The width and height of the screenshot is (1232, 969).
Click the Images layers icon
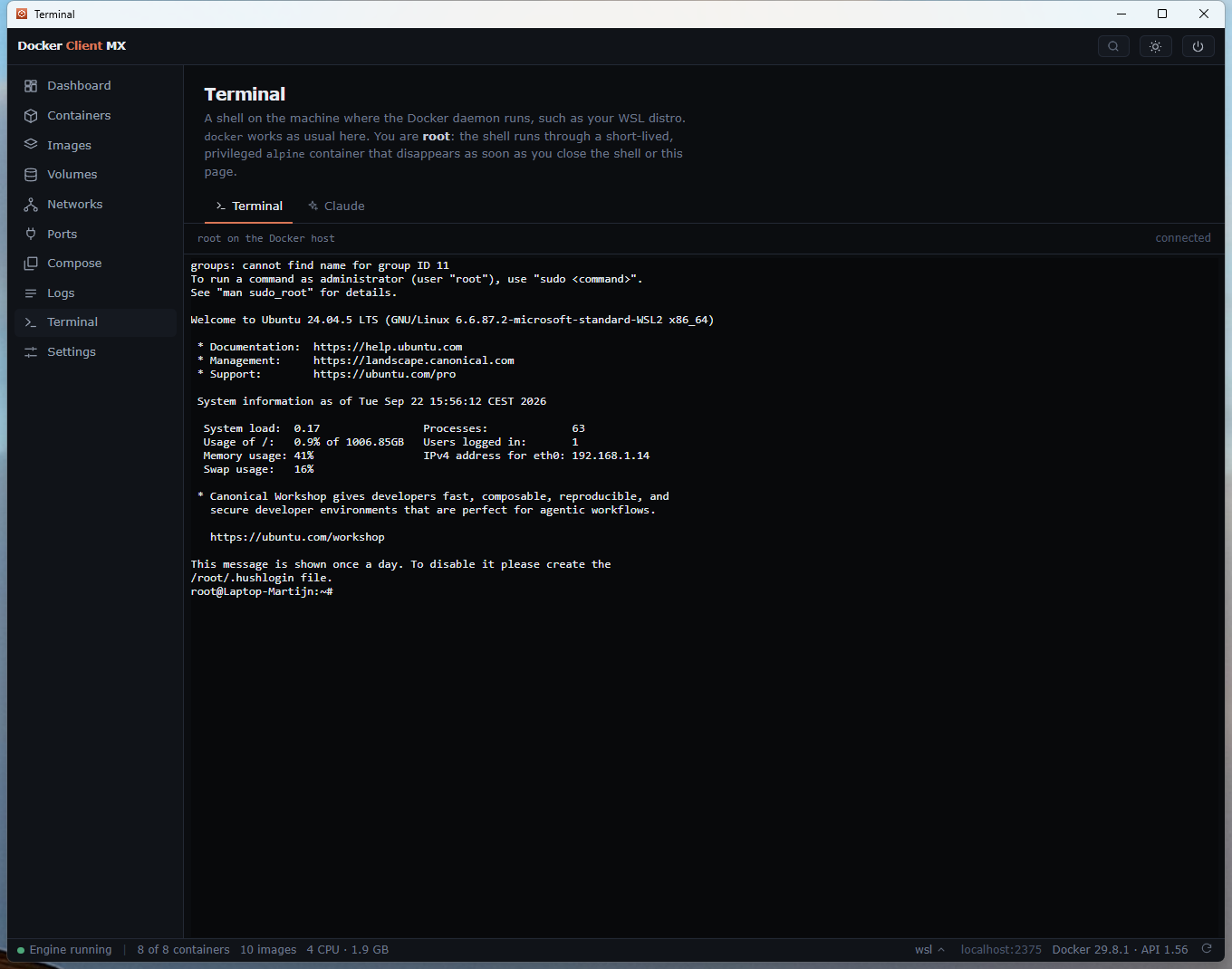[31, 145]
